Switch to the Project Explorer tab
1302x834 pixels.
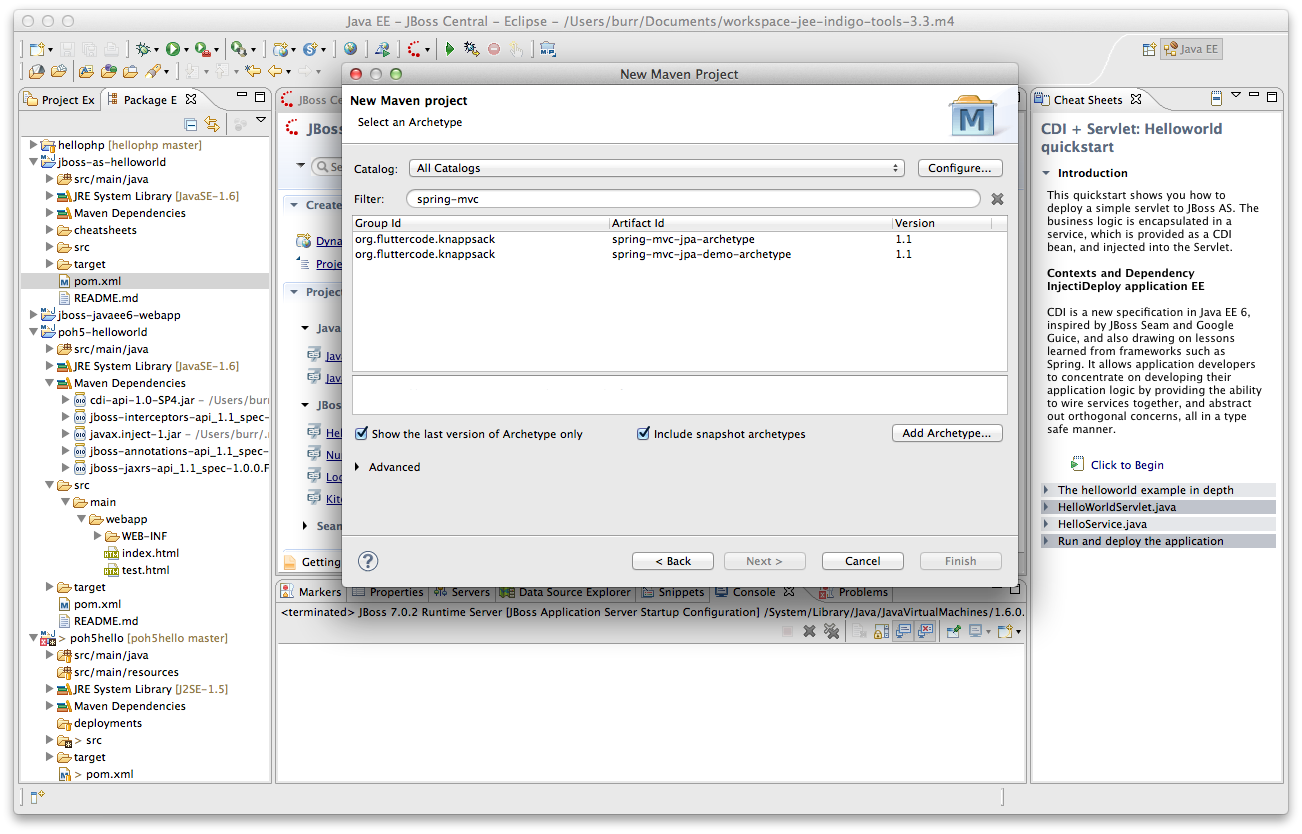(59, 99)
